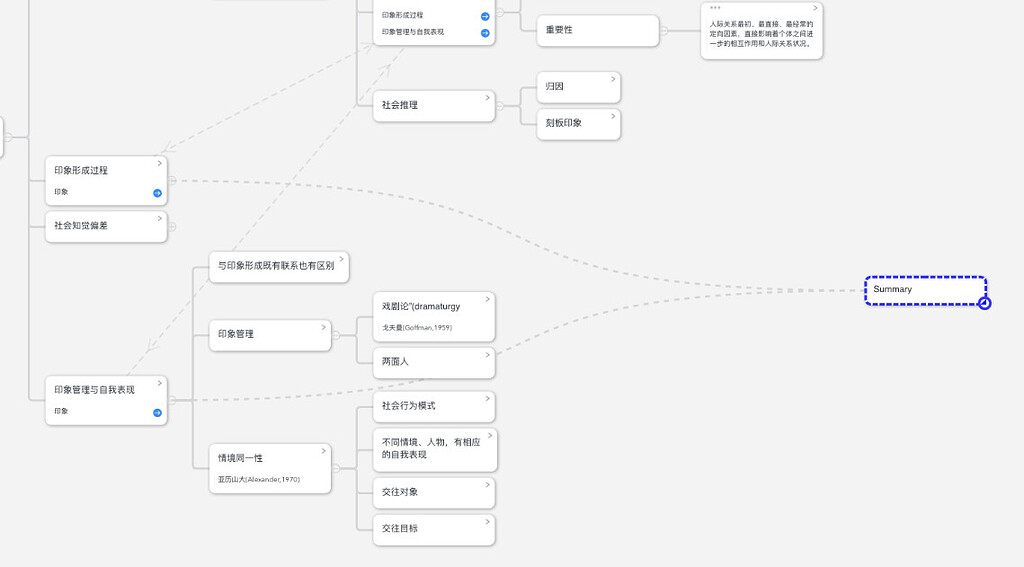Click the Summary text box
This screenshot has width=1024, height=567.
pyautogui.click(x=924, y=290)
